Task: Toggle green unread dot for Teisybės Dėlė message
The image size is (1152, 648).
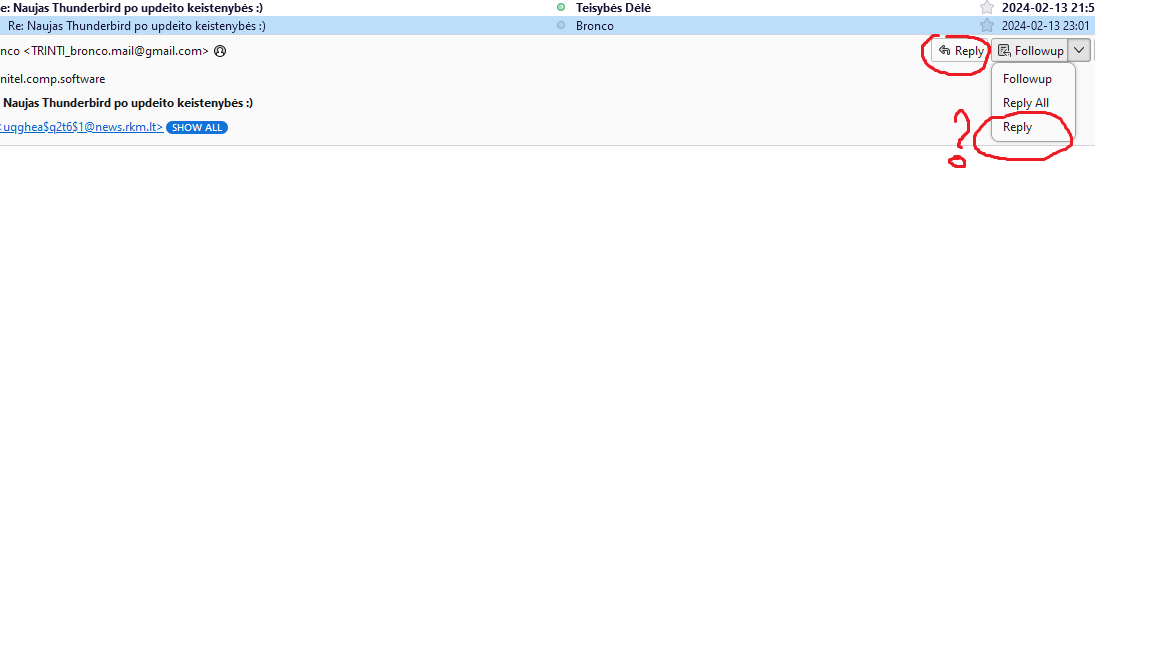Action: point(560,8)
